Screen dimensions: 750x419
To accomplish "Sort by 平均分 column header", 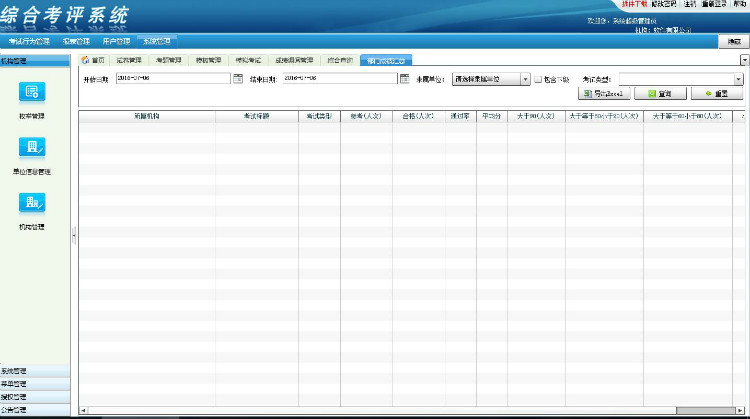I will point(492,116).
